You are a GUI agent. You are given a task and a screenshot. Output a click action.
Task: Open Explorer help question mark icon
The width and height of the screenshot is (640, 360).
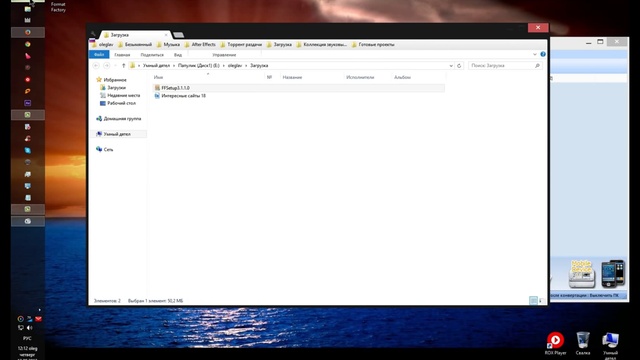(x=543, y=54)
